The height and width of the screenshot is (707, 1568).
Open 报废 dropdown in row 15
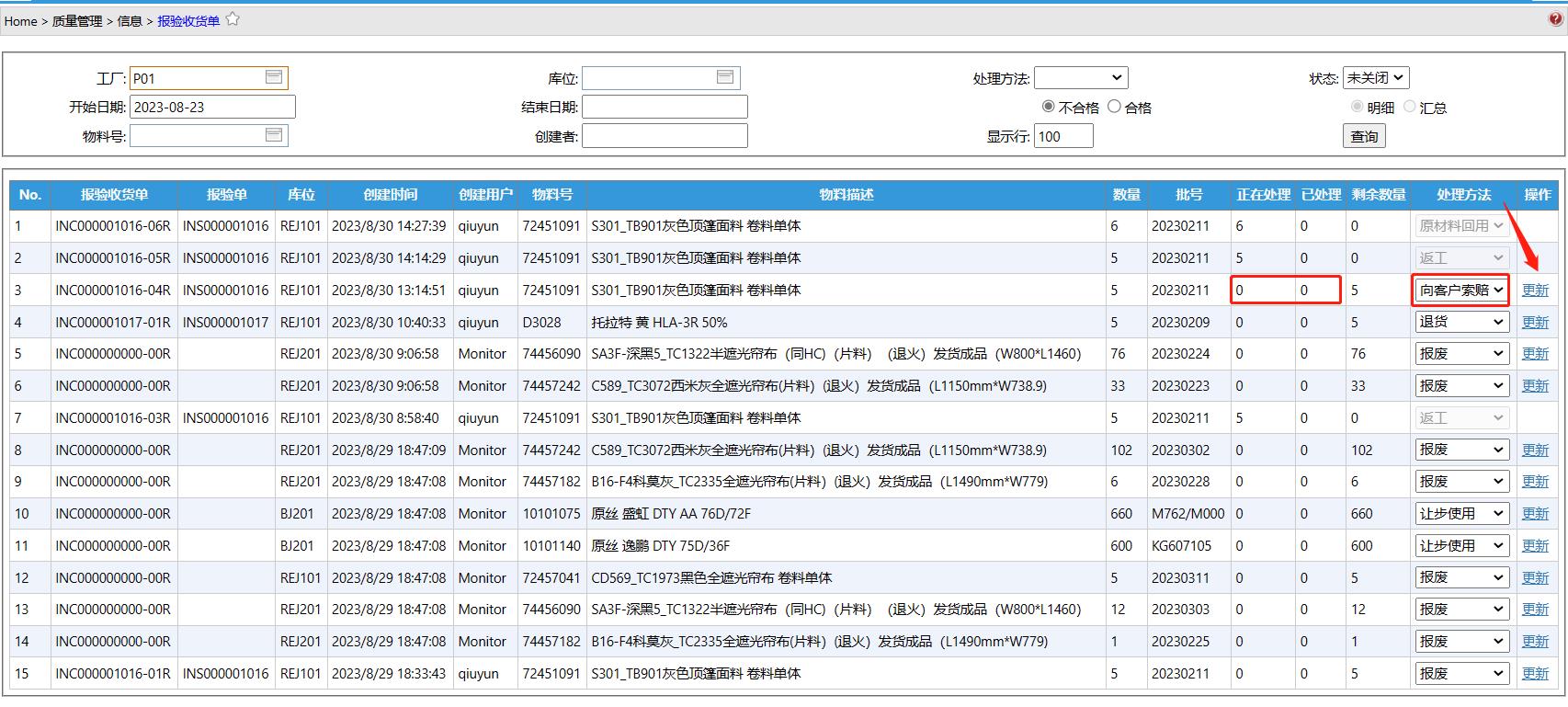pyautogui.click(x=1461, y=673)
